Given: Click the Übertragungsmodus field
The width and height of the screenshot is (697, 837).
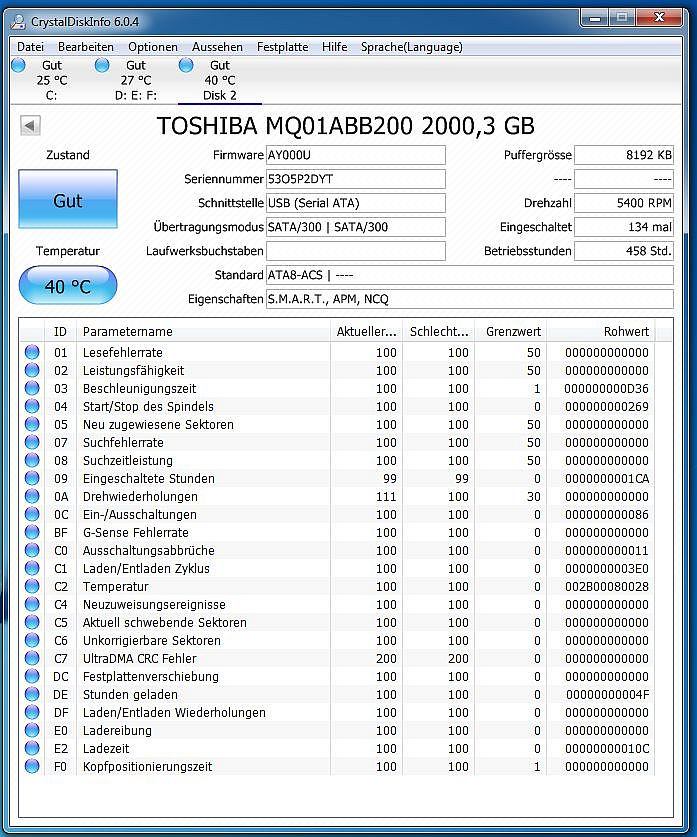Looking at the screenshot, I should [355, 227].
